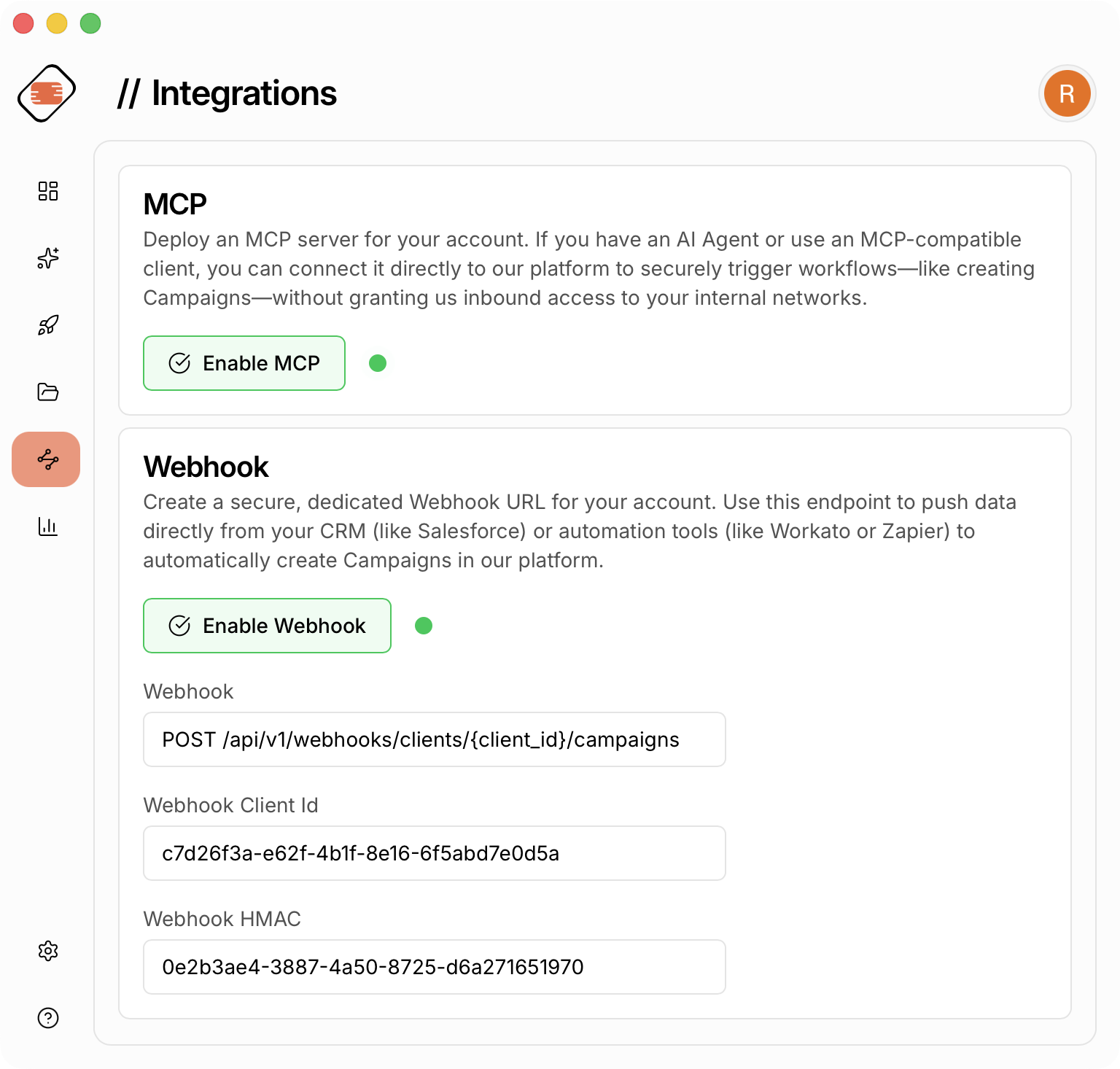
Task: Click the green status dot beside Enable Webhook
Action: click(424, 626)
